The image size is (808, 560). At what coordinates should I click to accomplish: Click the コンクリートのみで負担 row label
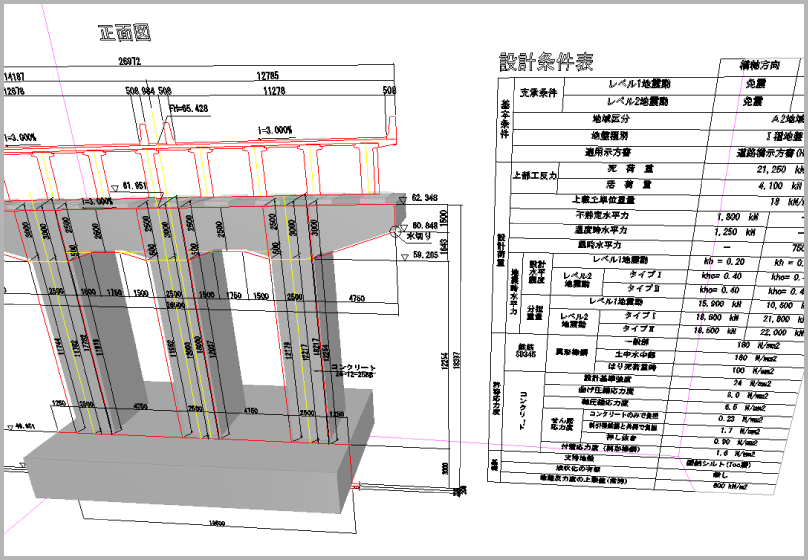[x=624, y=415]
